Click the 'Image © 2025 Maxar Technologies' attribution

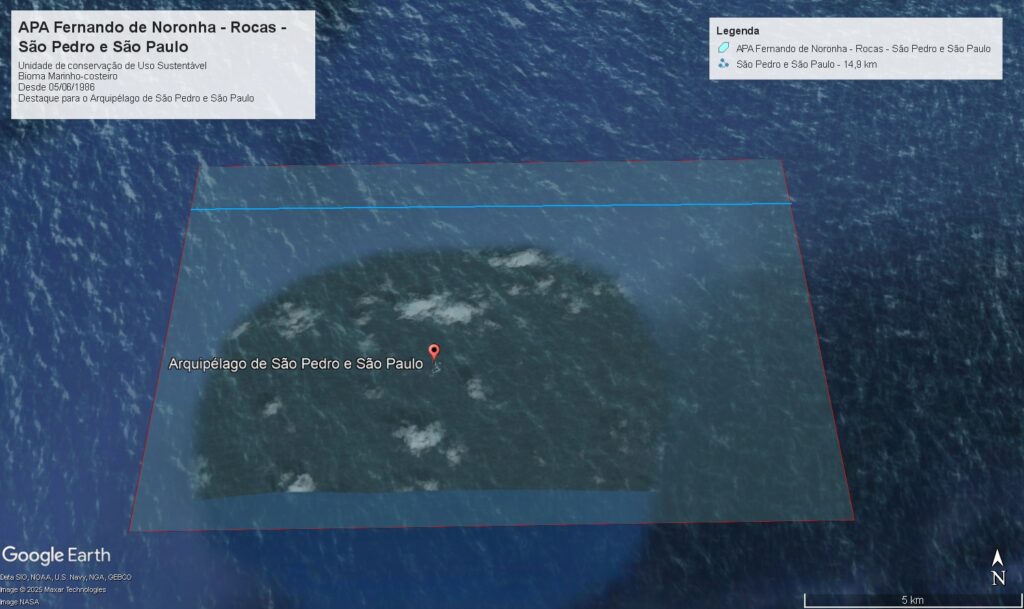(53, 589)
